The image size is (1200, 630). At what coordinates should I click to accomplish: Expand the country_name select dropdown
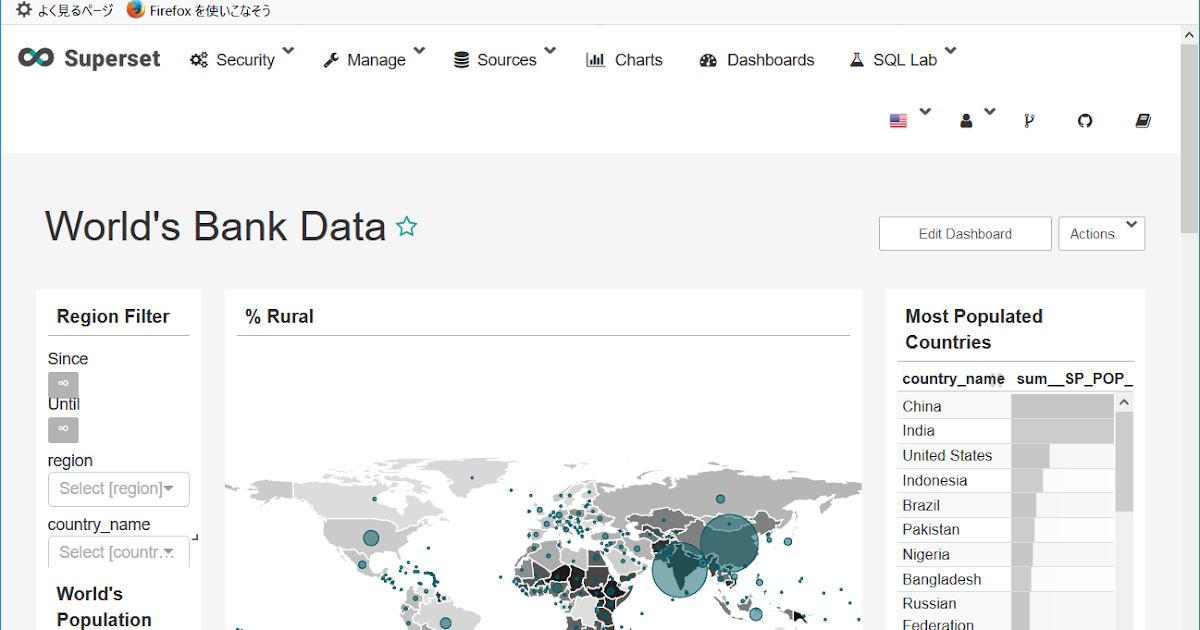[x=118, y=552]
